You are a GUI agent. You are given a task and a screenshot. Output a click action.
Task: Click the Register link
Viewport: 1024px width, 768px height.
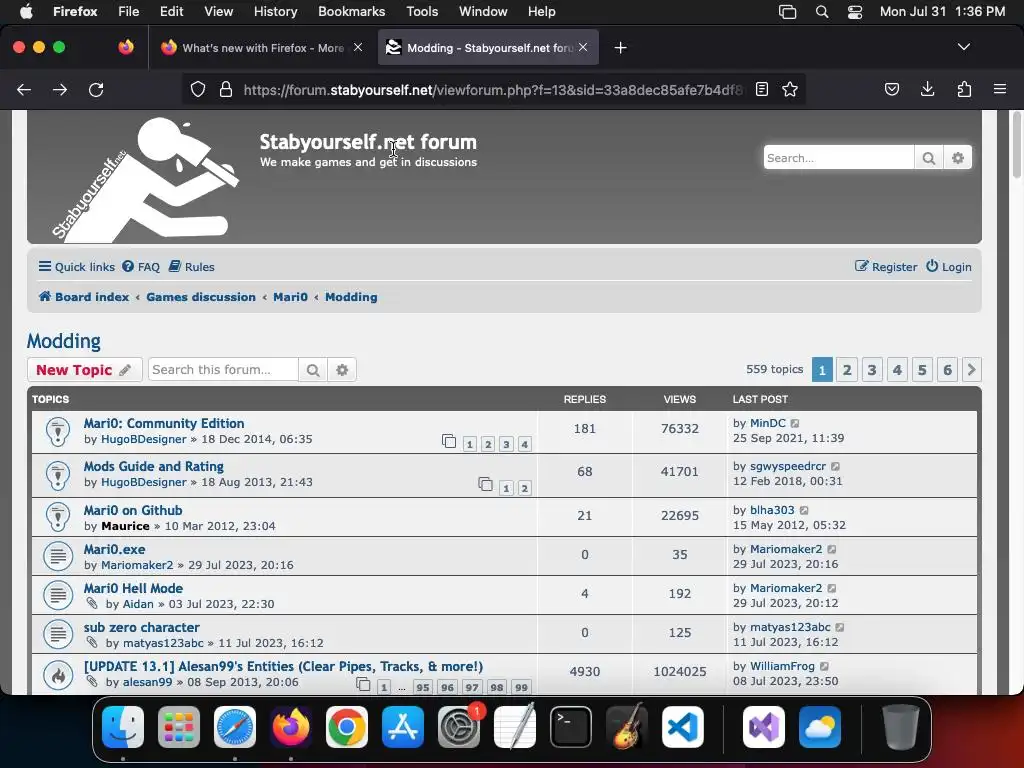coord(886,266)
